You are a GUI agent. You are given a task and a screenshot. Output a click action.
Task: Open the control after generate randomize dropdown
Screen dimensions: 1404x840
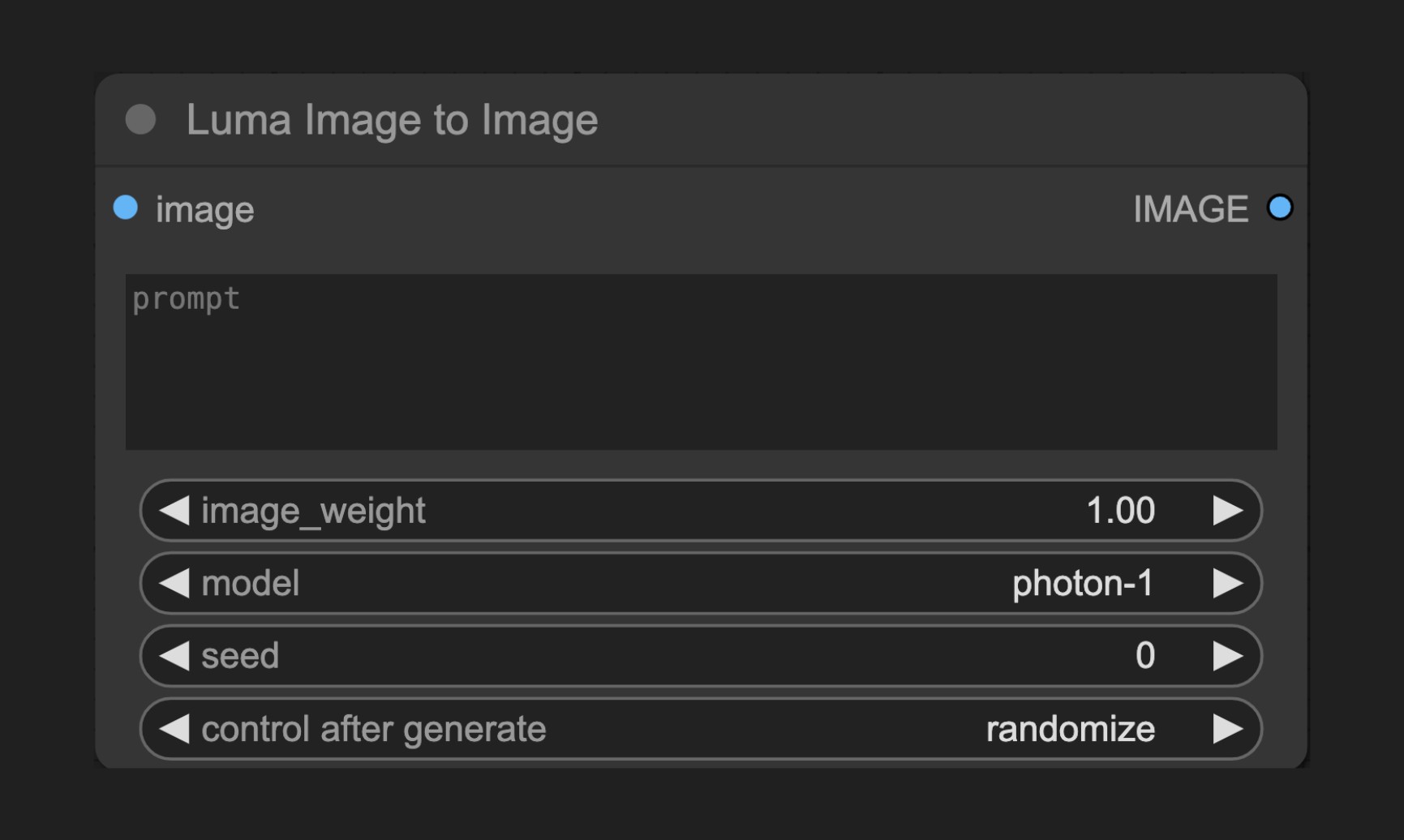[x=701, y=728]
